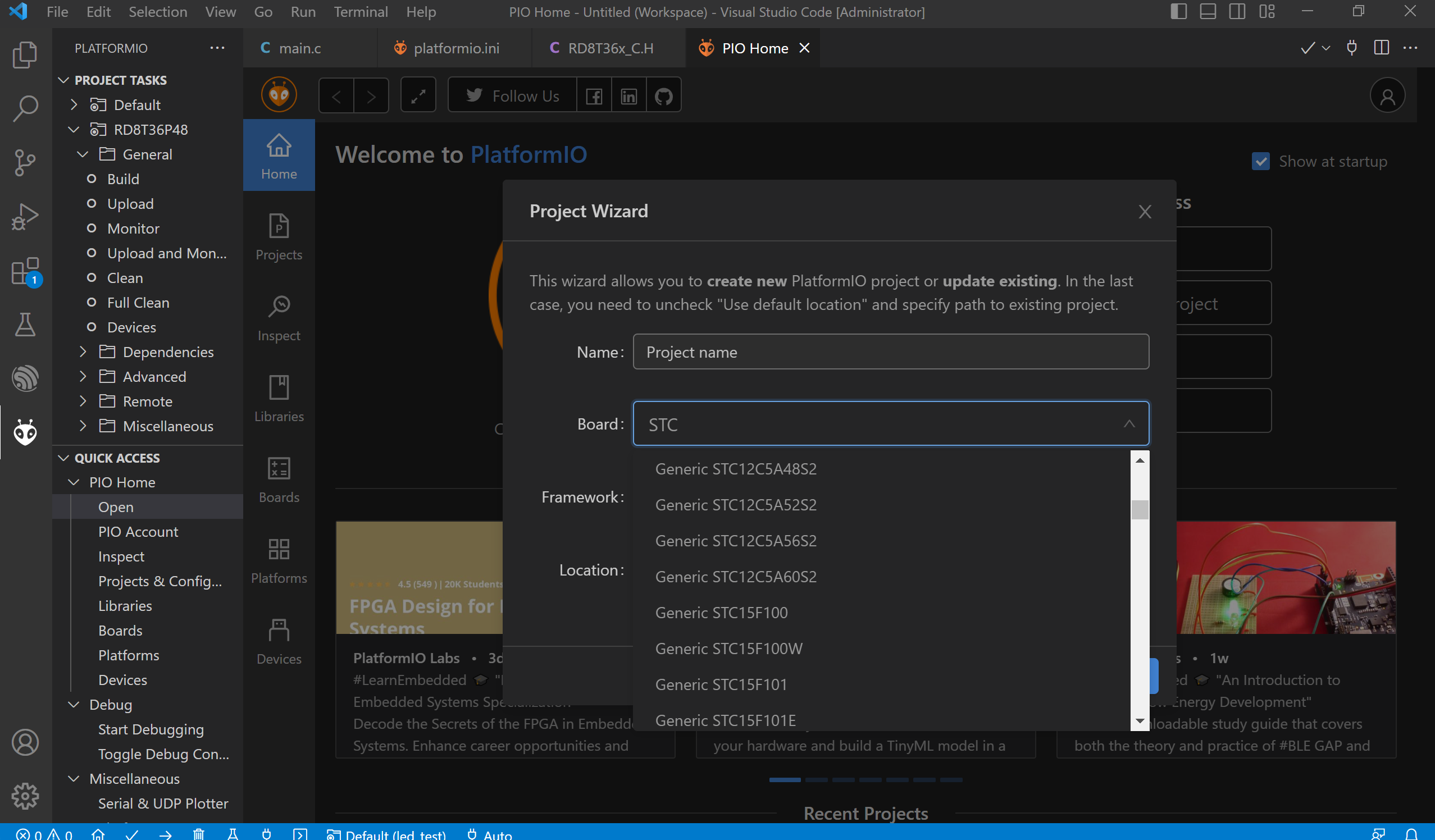Go to Platforms in PIO sidebar

(279, 560)
